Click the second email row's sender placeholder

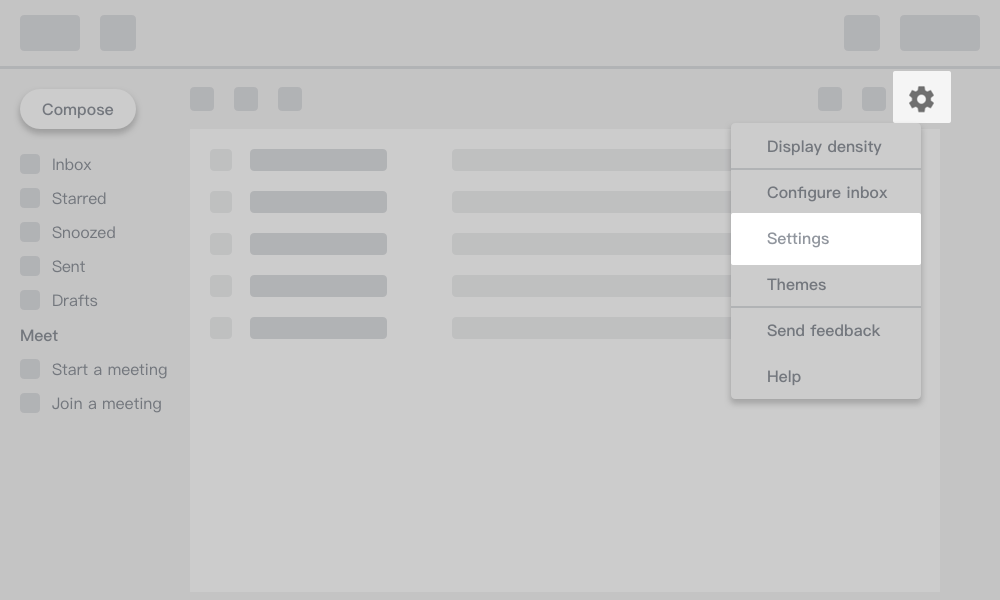(318, 202)
